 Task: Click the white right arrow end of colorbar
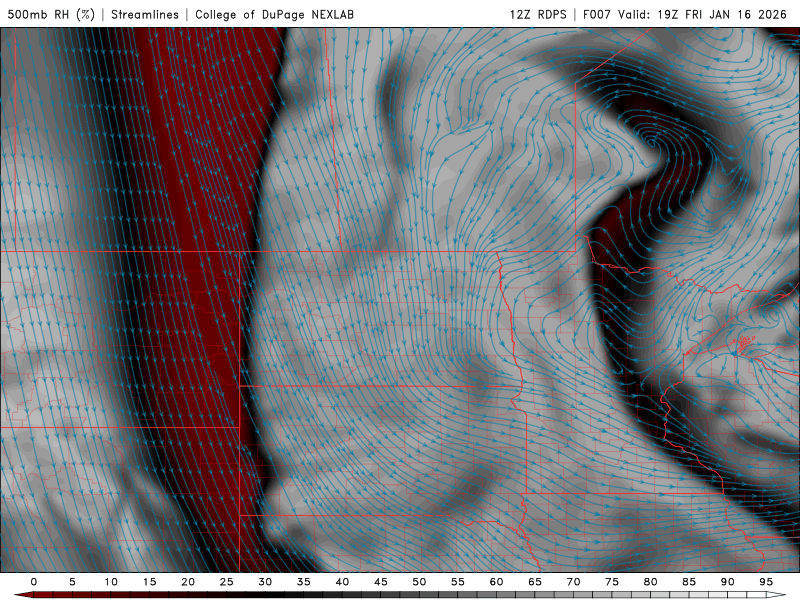click(776, 595)
